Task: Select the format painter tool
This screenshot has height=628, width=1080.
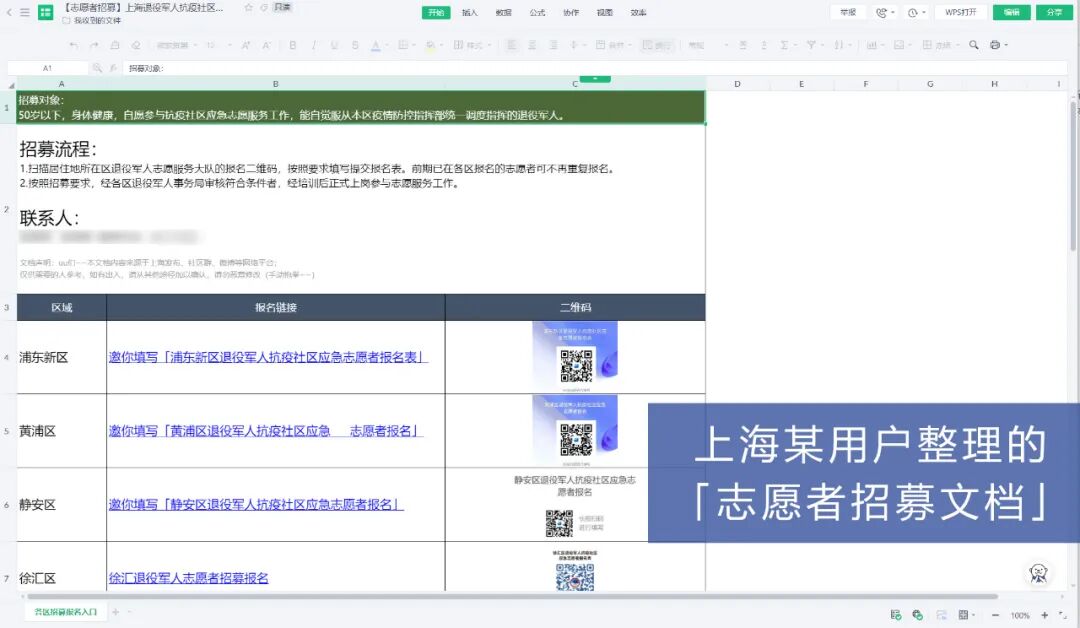Action: 115,45
